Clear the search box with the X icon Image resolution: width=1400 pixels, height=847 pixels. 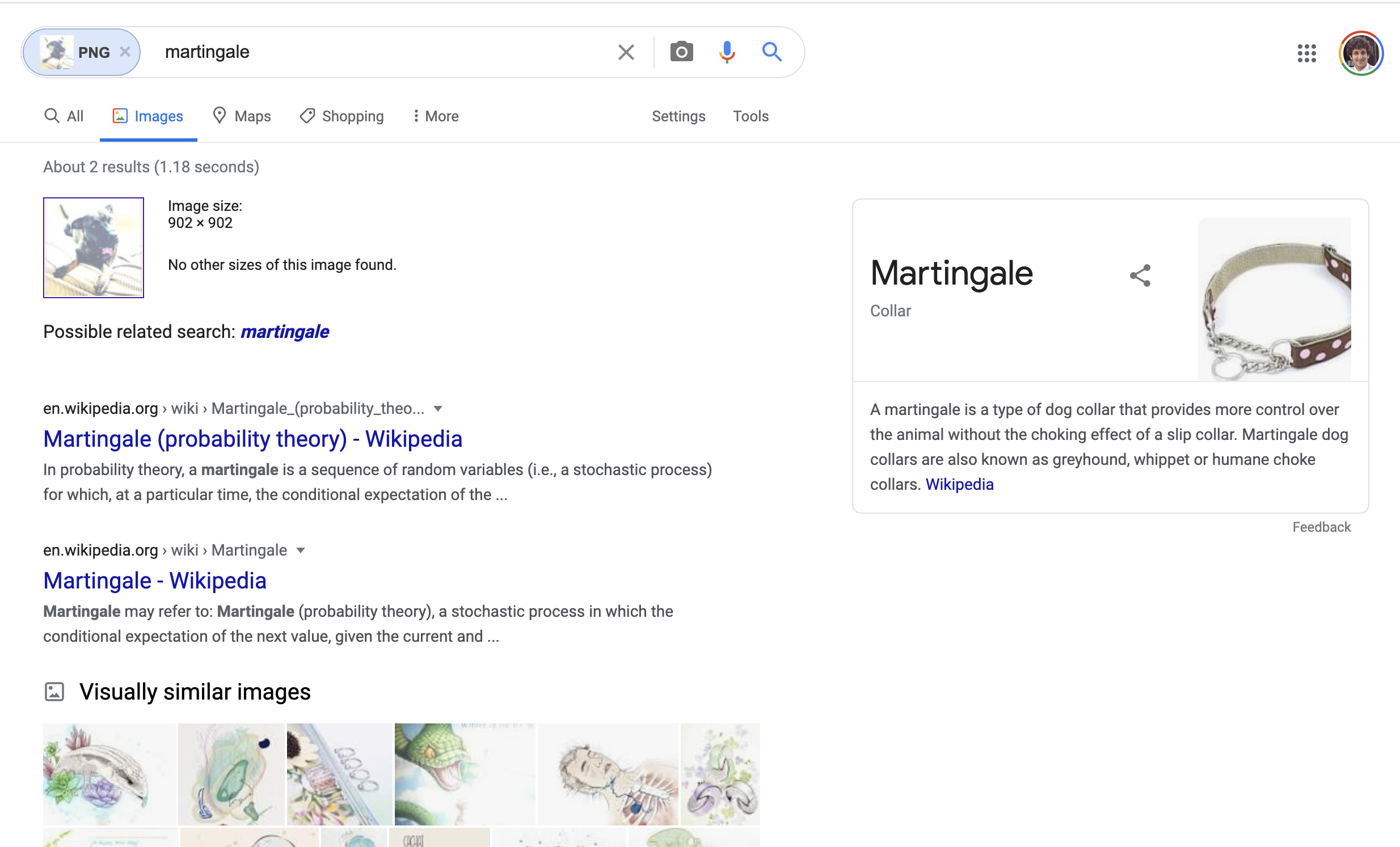(626, 52)
